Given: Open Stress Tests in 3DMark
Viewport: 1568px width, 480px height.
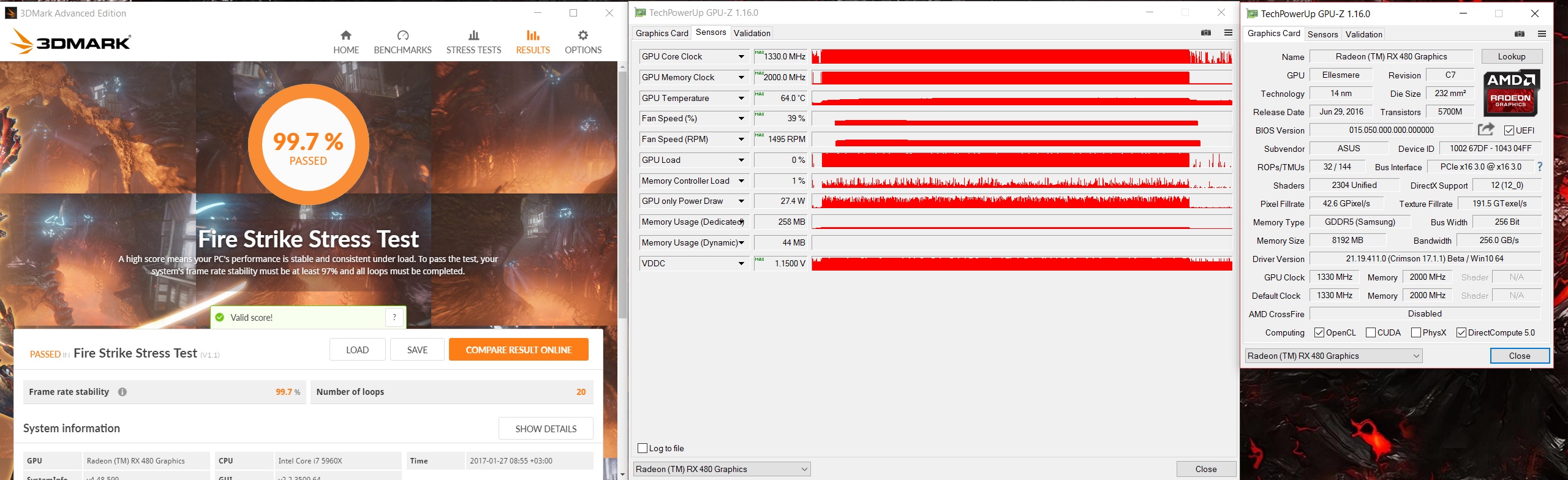Looking at the screenshot, I should point(473,42).
